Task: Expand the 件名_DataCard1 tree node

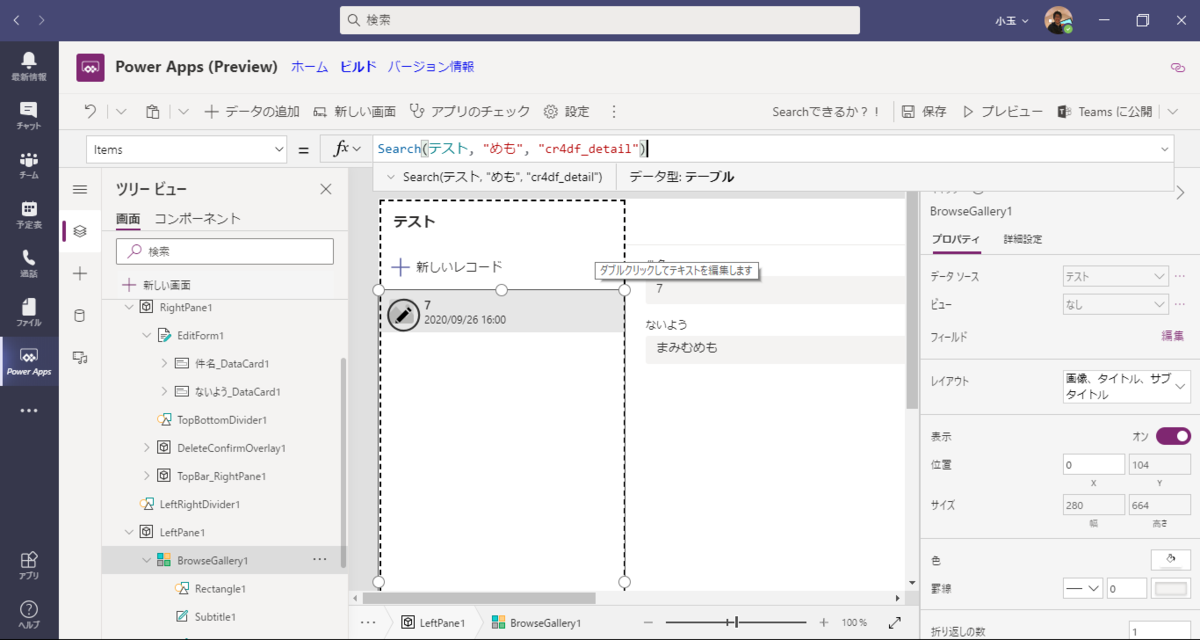Action: 164,363
